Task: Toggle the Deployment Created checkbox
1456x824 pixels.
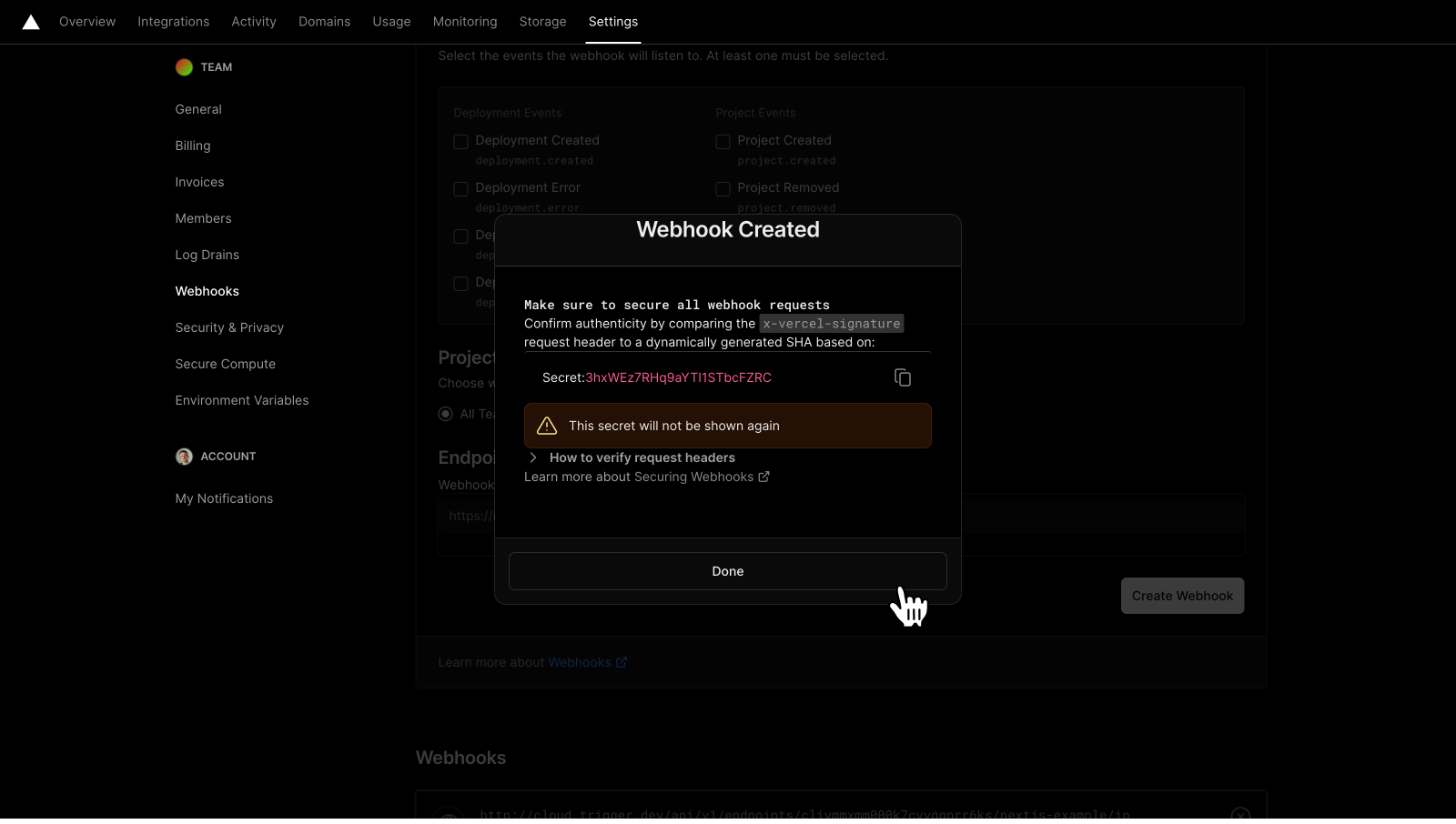Action: (x=461, y=142)
